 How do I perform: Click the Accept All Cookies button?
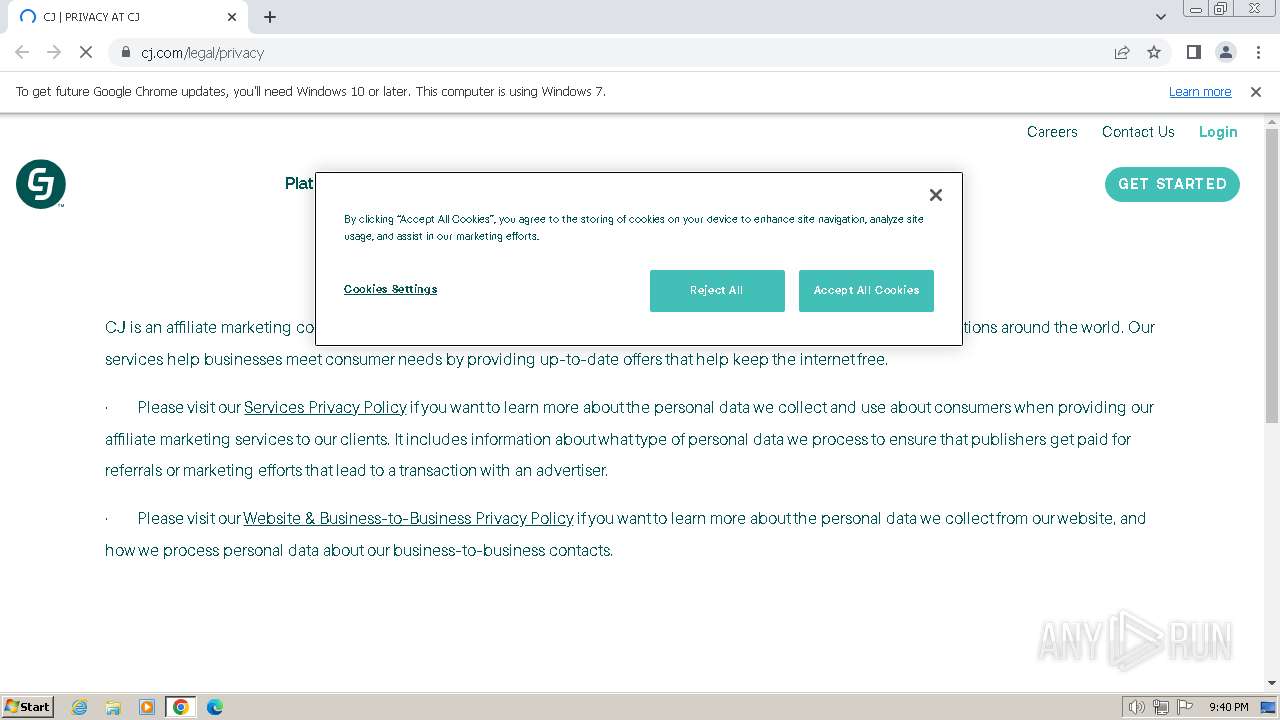[866, 291]
